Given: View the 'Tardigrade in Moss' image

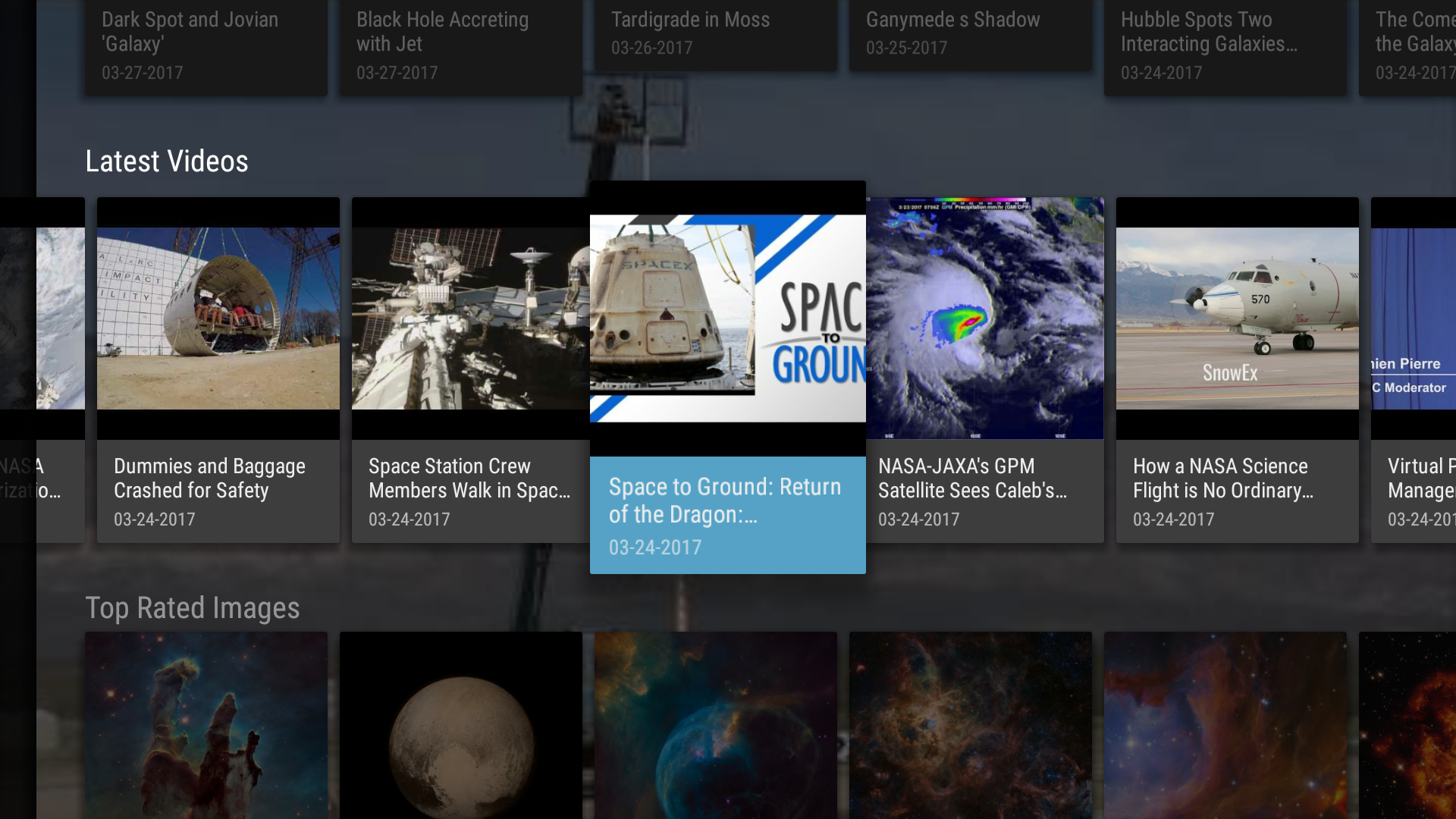Looking at the screenshot, I should coord(715,34).
